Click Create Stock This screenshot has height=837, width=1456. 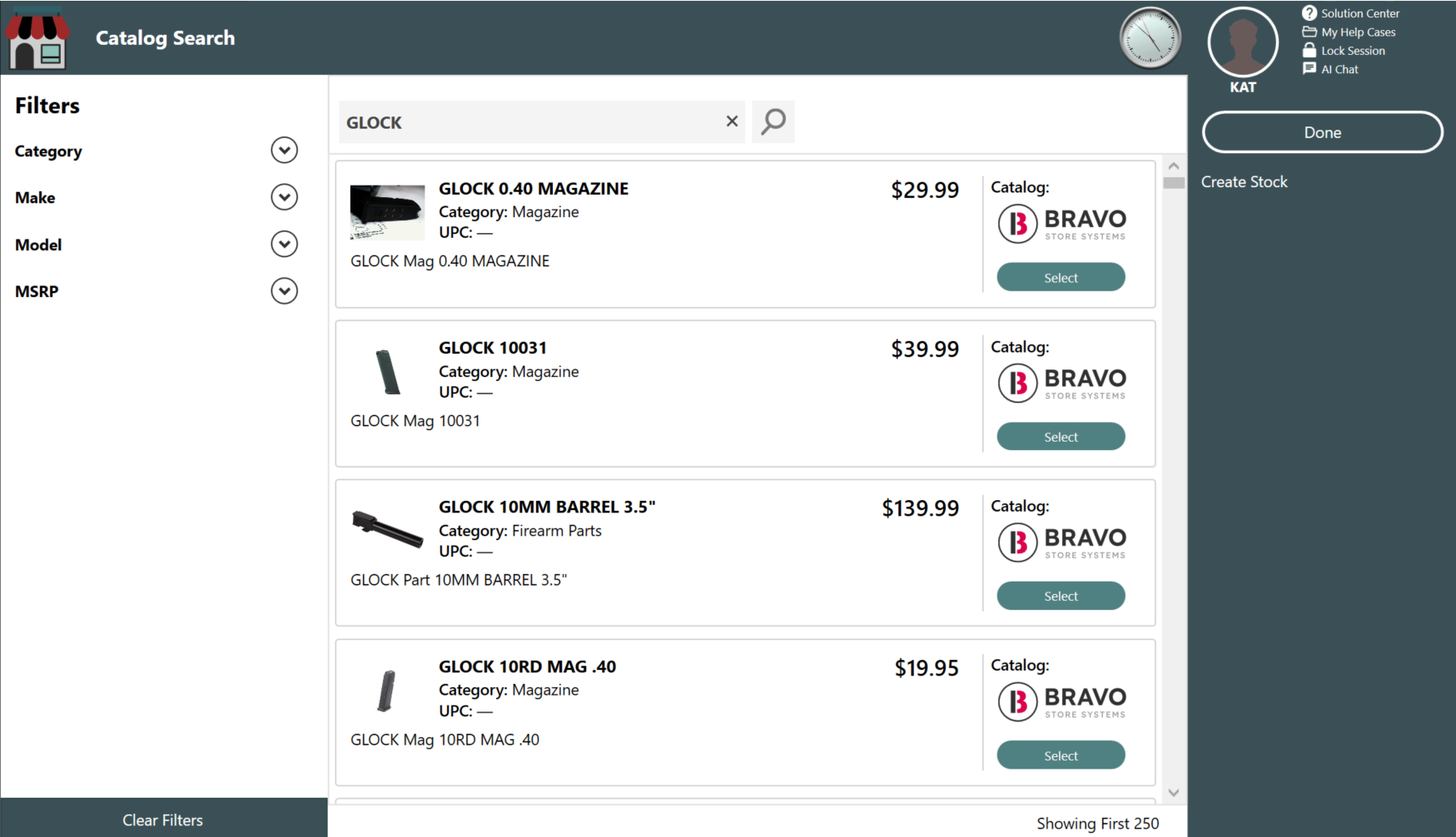pos(1244,181)
